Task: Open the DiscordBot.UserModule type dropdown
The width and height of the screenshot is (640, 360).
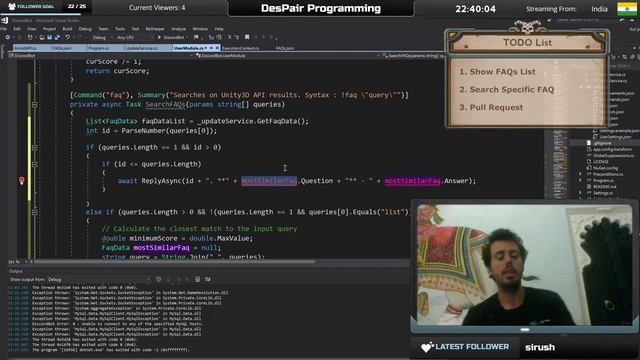Action: 288,56
